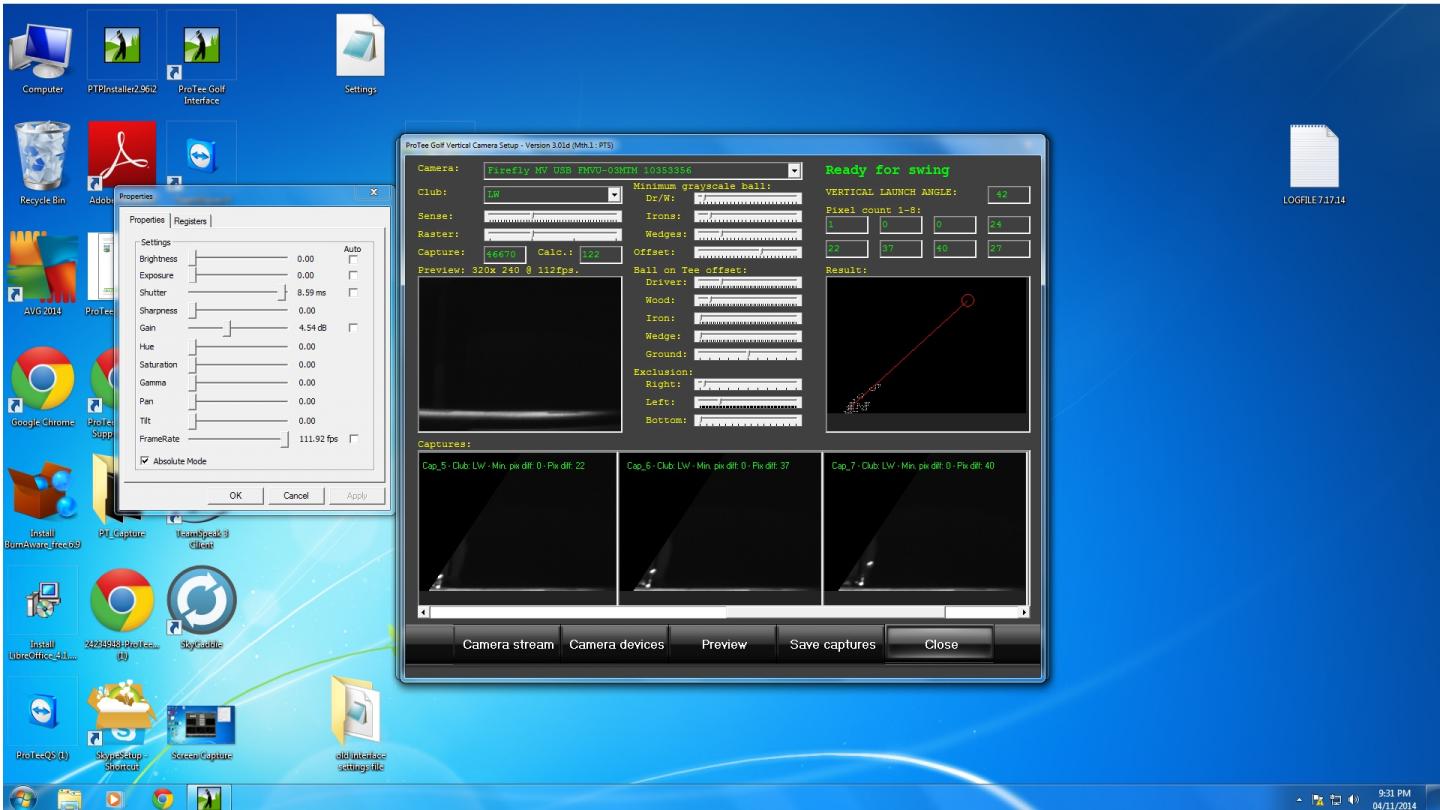Enable Auto for Brightness
The height and width of the screenshot is (810, 1440).
point(352,259)
